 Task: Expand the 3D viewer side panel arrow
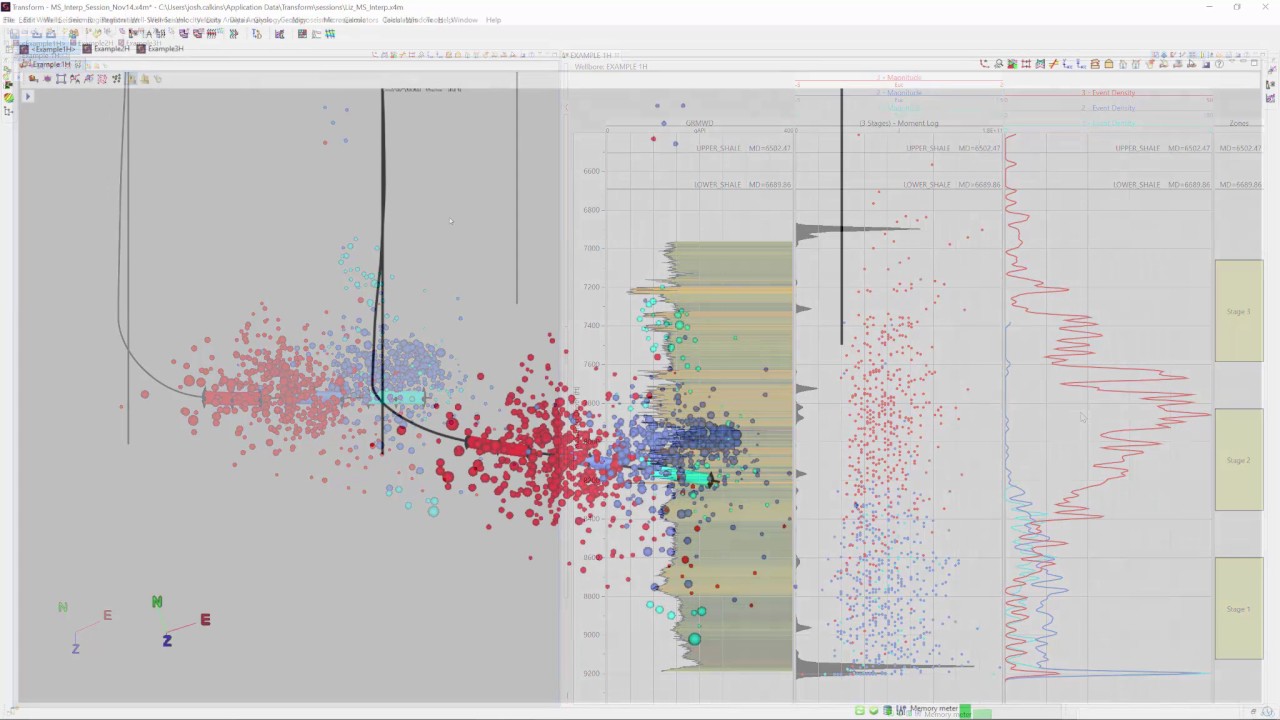coord(28,96)
